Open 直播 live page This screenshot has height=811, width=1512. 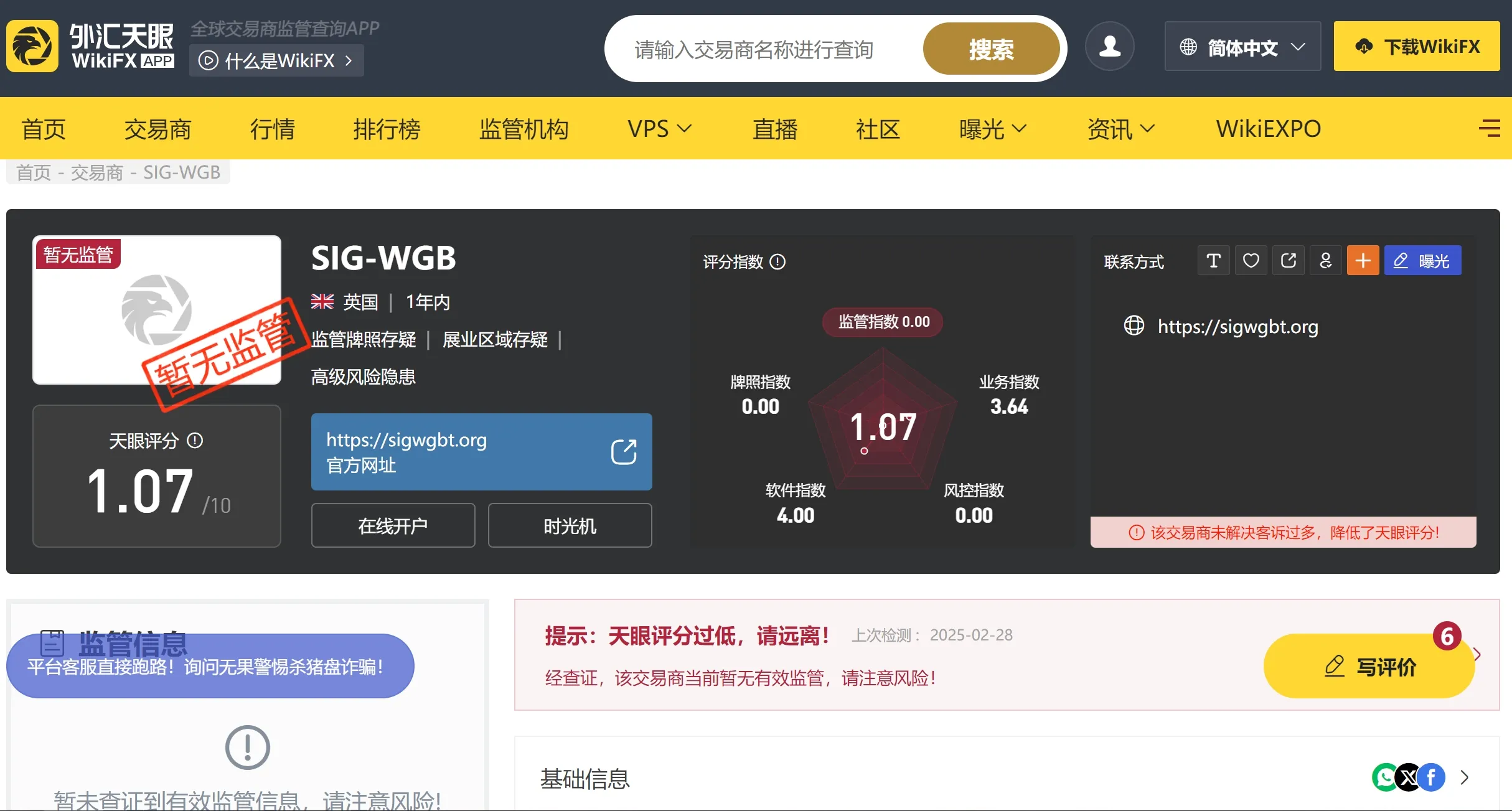coord(775,129)
